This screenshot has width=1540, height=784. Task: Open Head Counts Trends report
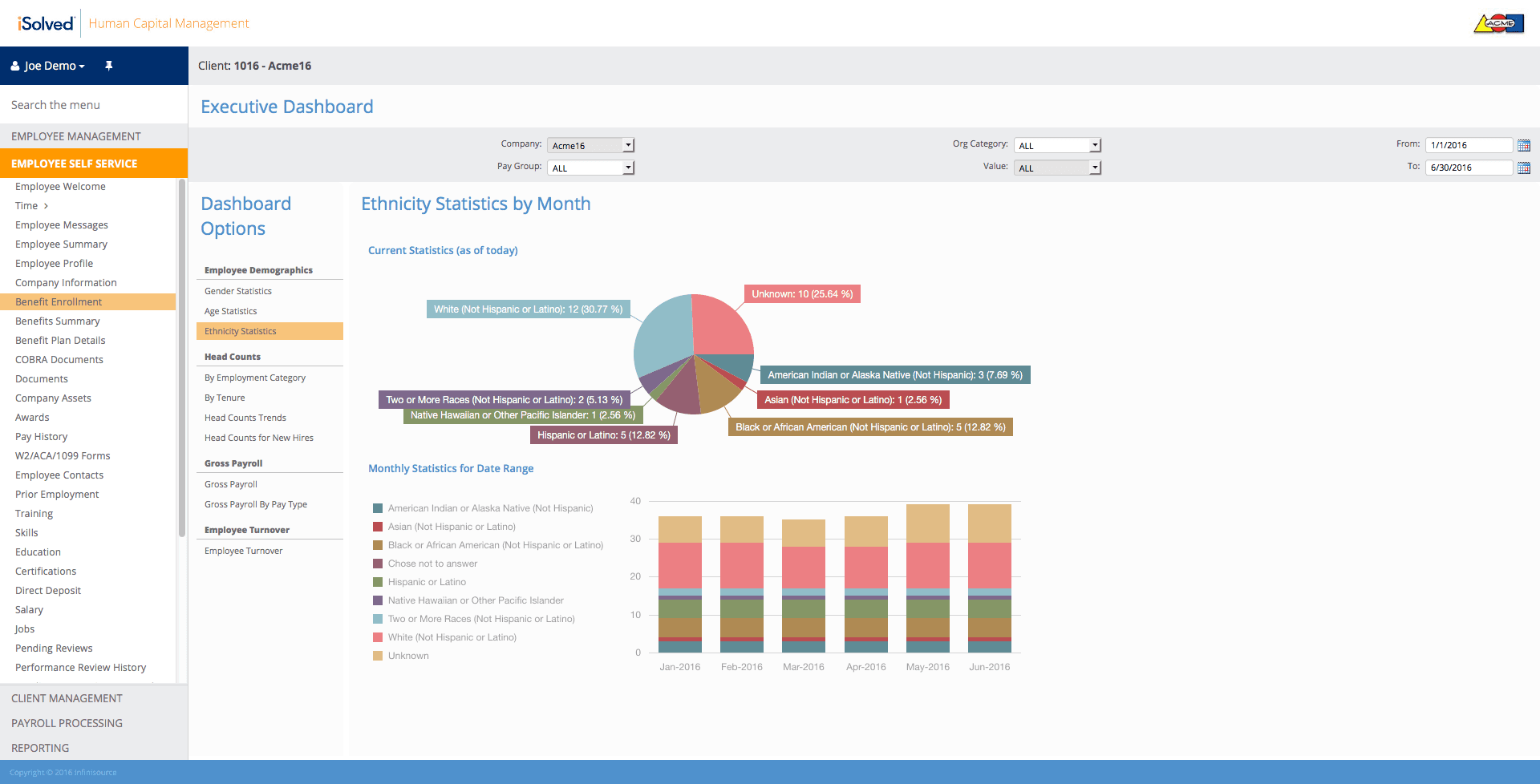point(245,418)
